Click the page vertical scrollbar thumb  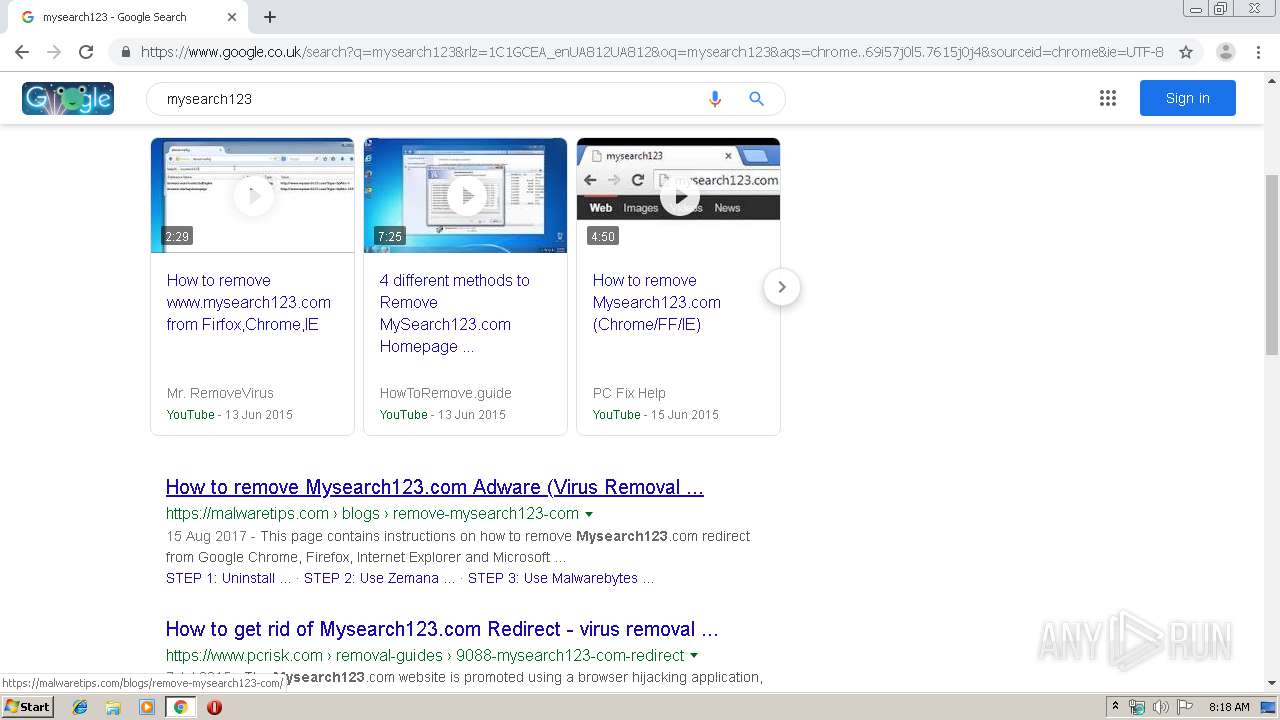pos(1272,265)
